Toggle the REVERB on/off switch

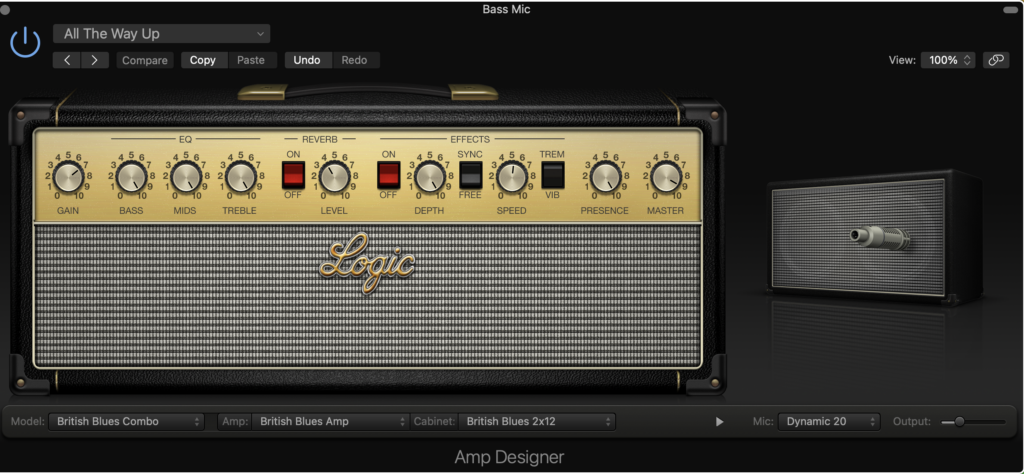pyautogui.click(x=293, y=175)
